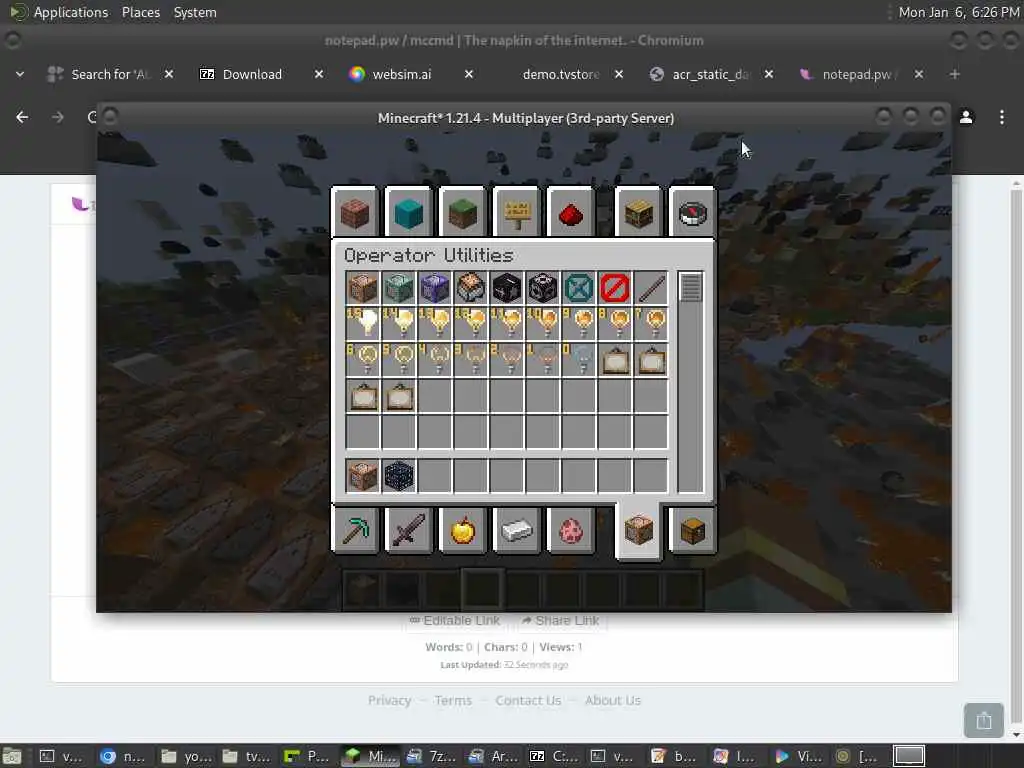Click the dark starry block in hotbar row
The image size is (1024, 768).
pyautogui.click(x=398, y=475)
